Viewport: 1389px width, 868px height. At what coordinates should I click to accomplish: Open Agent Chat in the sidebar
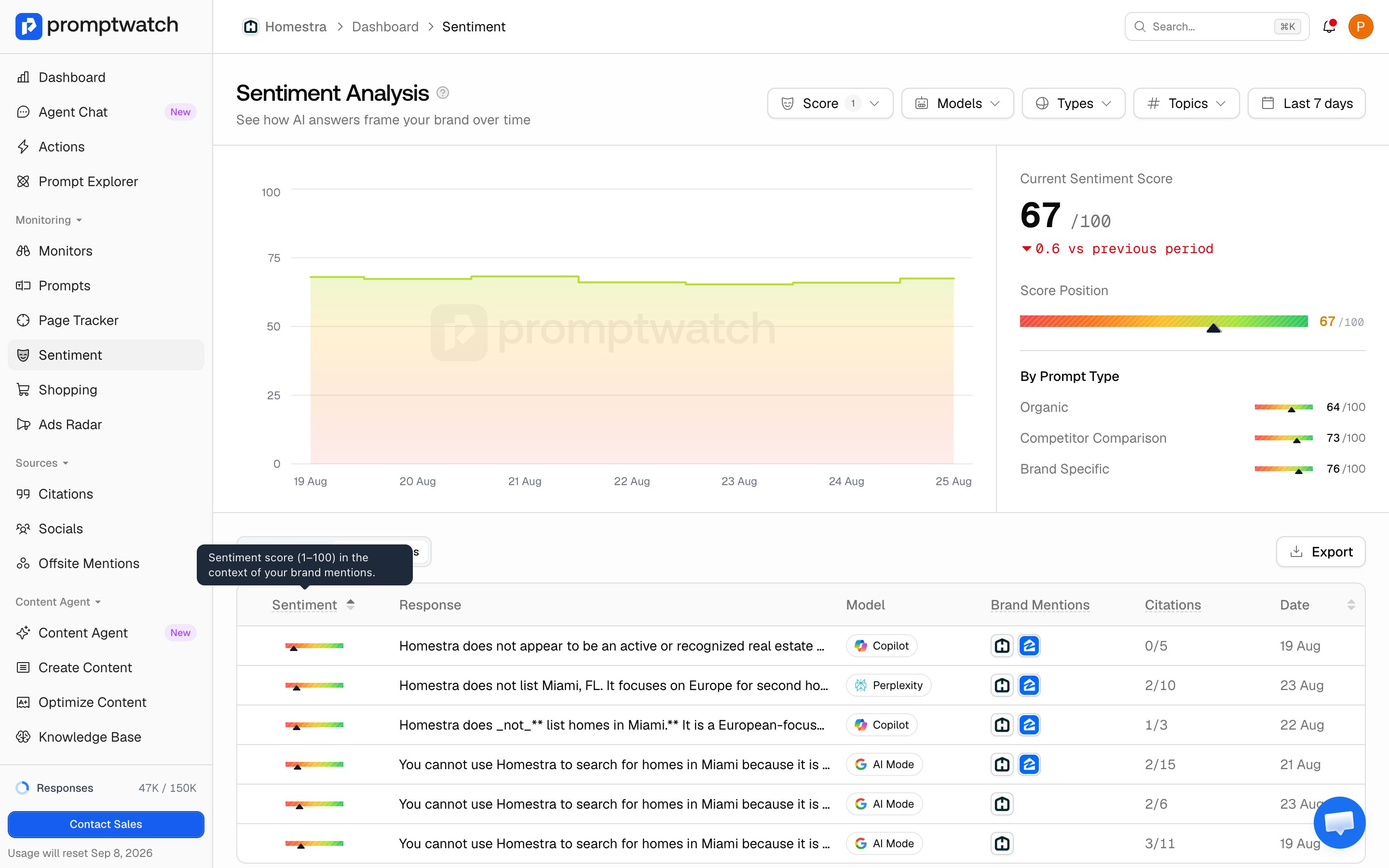[x=106, y=112]
